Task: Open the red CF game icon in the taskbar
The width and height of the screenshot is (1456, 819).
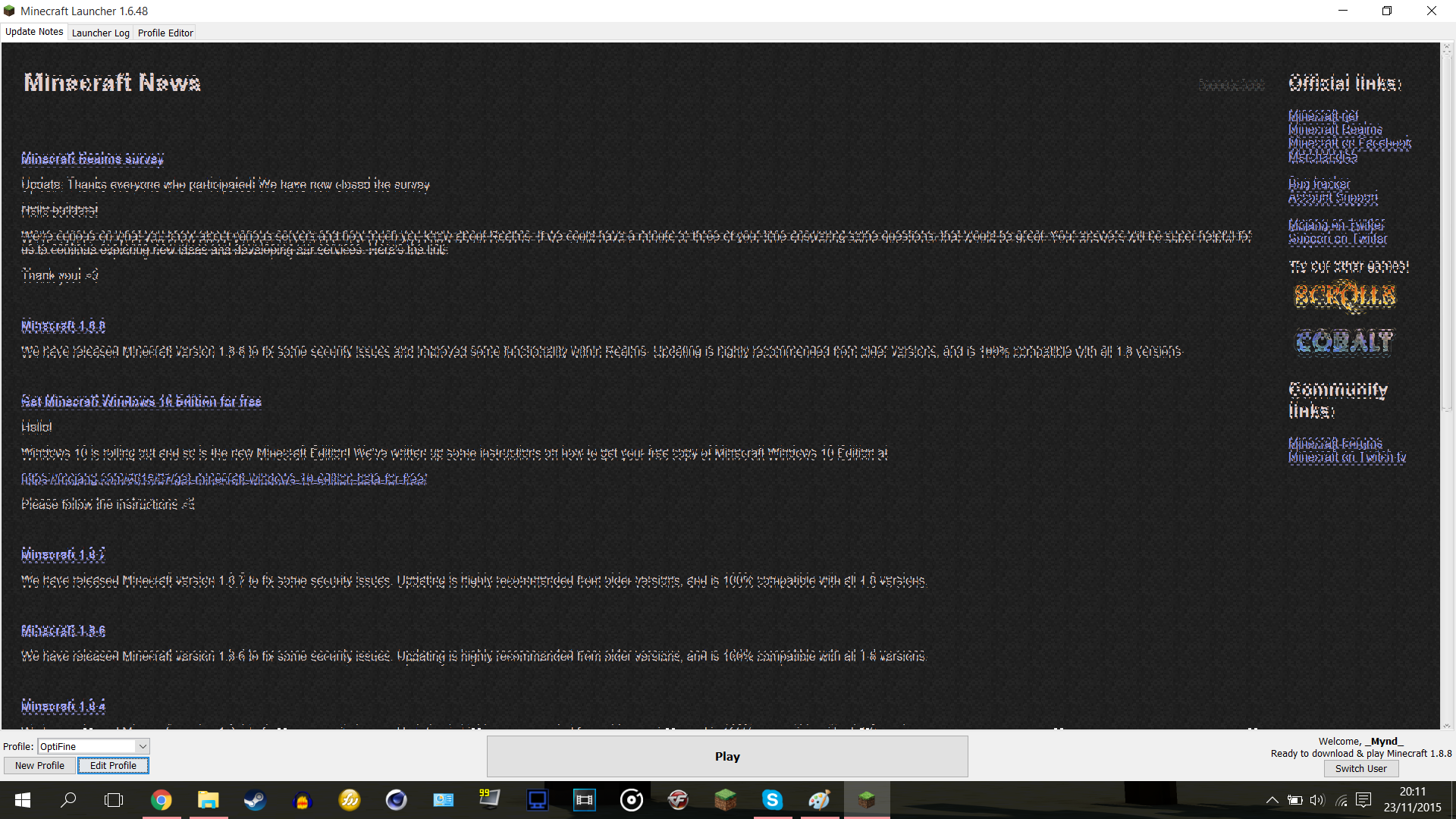Action: (x=678, y=800)
